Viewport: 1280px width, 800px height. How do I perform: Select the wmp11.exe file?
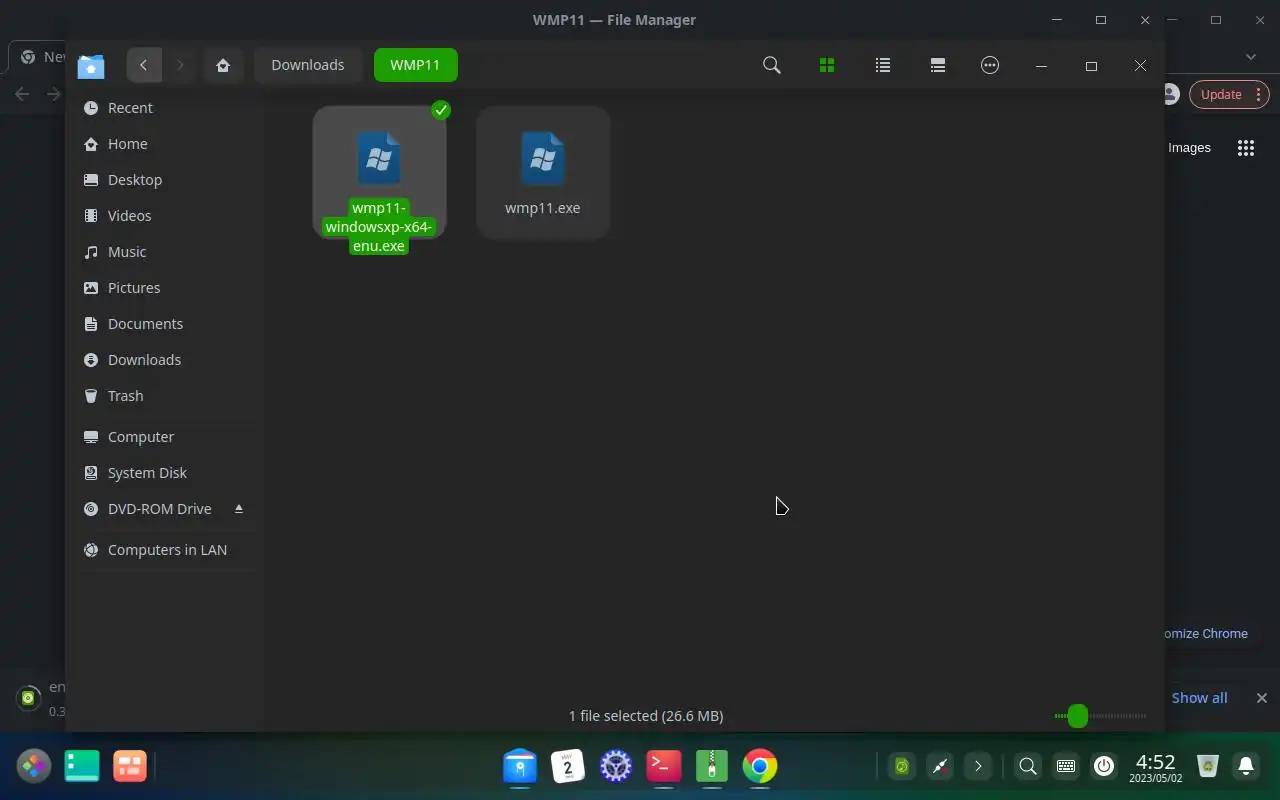click(543, 172)
